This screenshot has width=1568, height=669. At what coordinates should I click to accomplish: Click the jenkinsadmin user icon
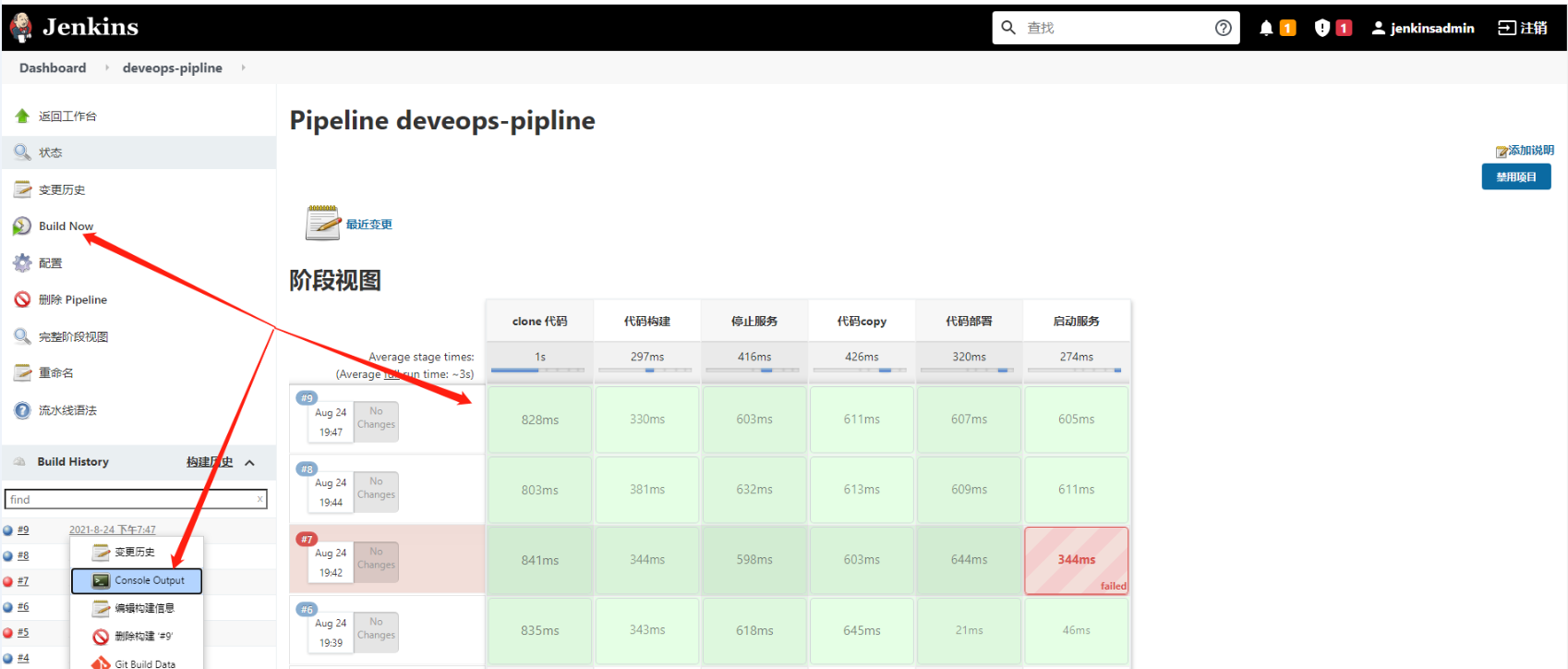(1379, 28)
